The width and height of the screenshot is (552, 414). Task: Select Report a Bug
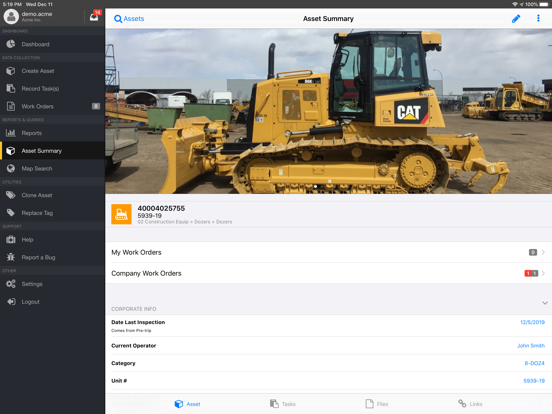tap(52, 257)
